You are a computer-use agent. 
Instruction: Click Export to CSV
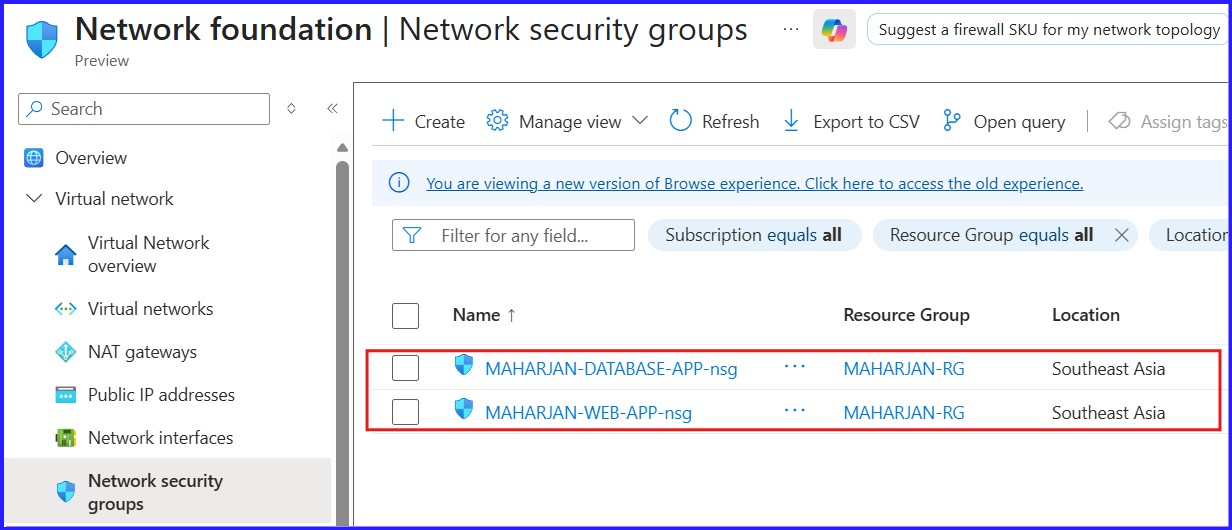click(850, 122)
